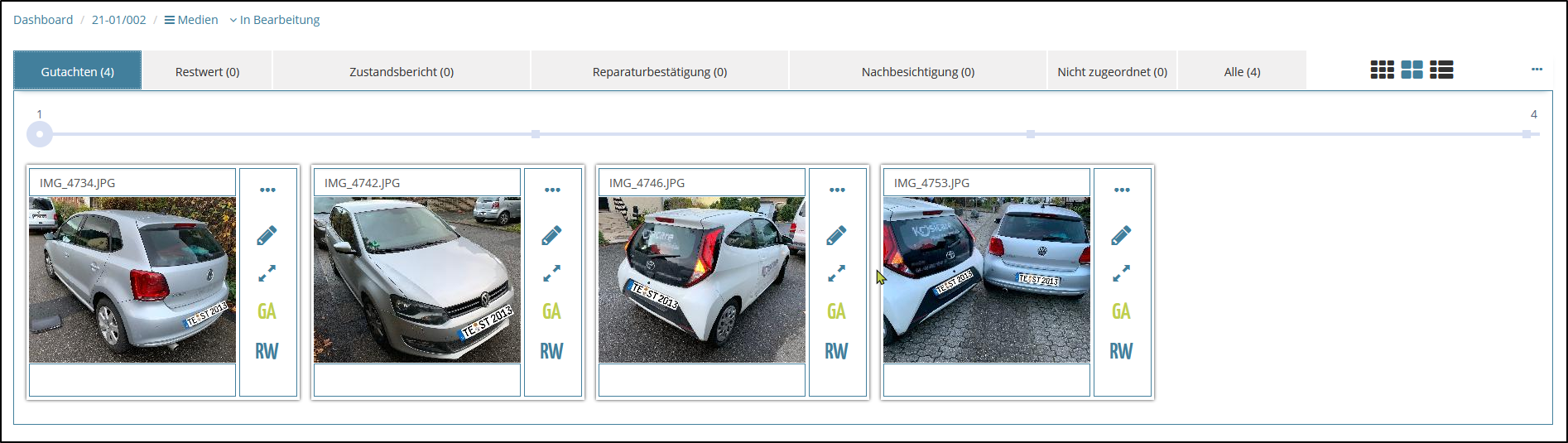Toggle GA assignment for IMG_4734.JPG
Image resolution: width=1568 pixels, height=443 pixels.
[267, 311]
